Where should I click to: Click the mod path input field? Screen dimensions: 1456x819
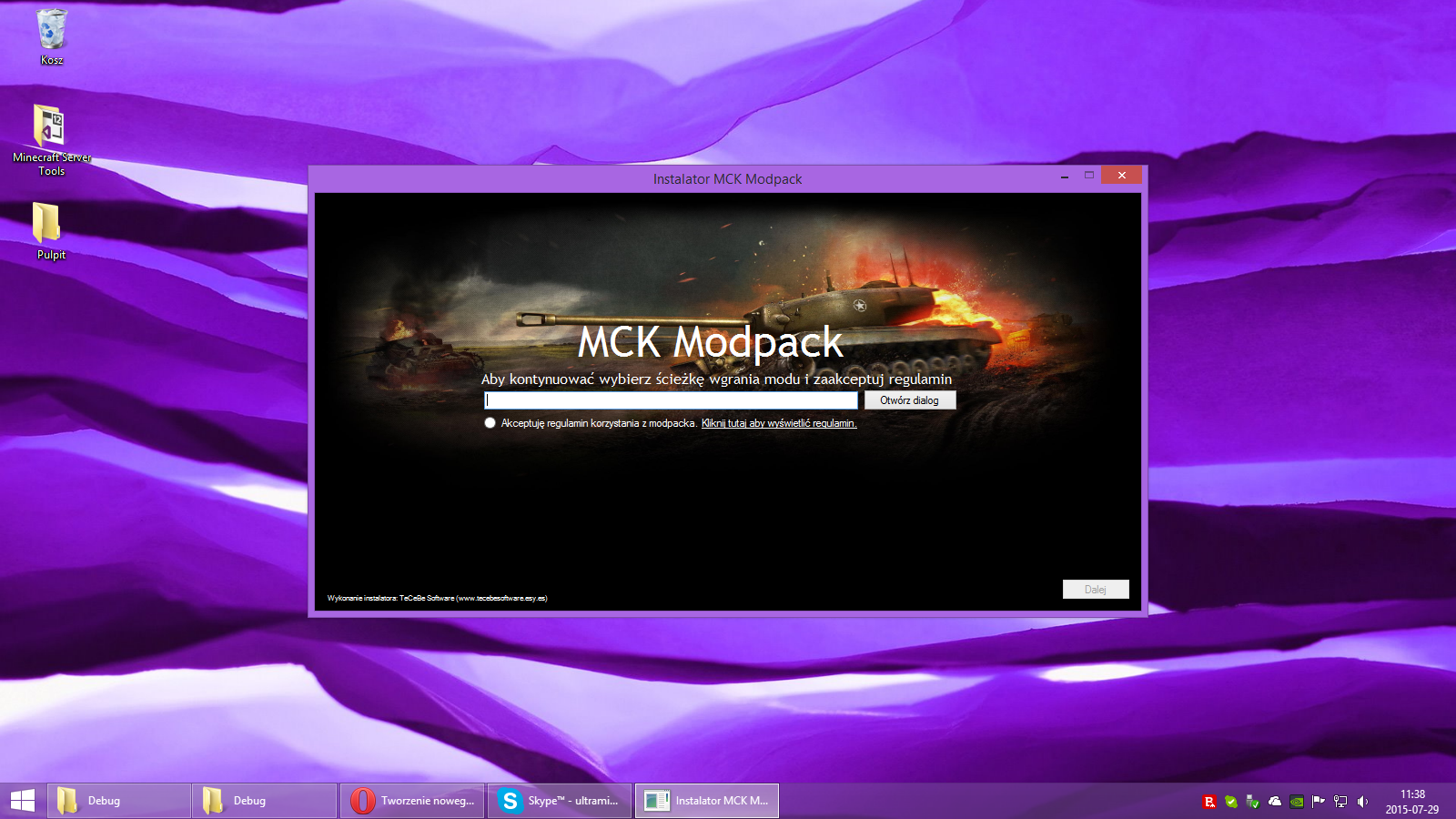click(x=672, y=400)
